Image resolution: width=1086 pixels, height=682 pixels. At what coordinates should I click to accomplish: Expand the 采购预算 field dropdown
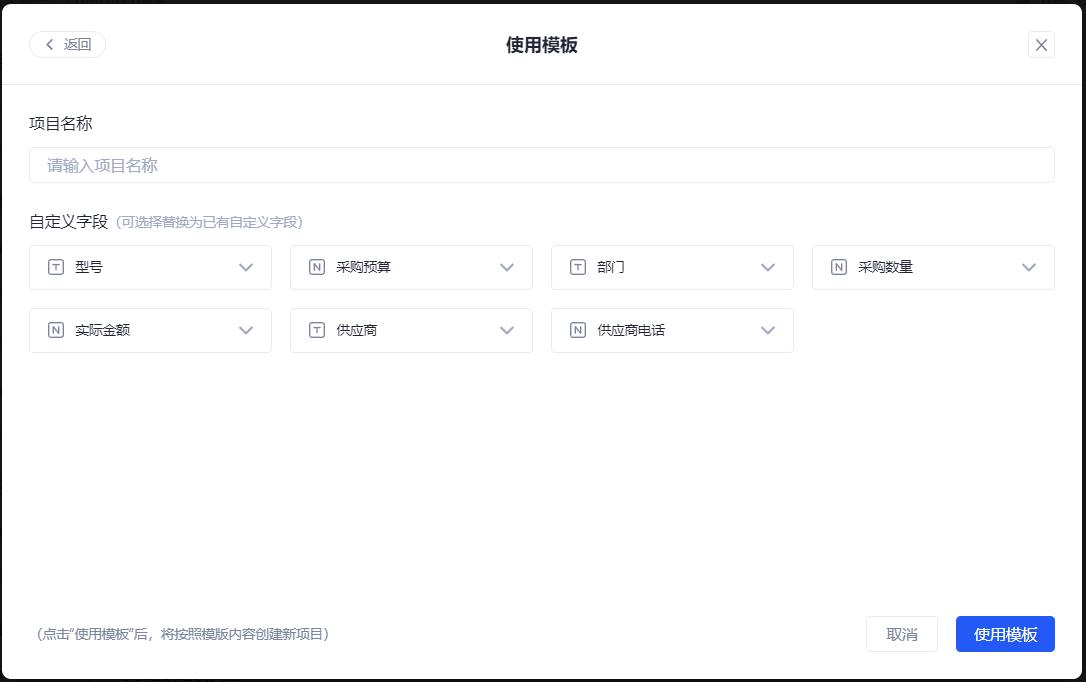coord(506,267)
